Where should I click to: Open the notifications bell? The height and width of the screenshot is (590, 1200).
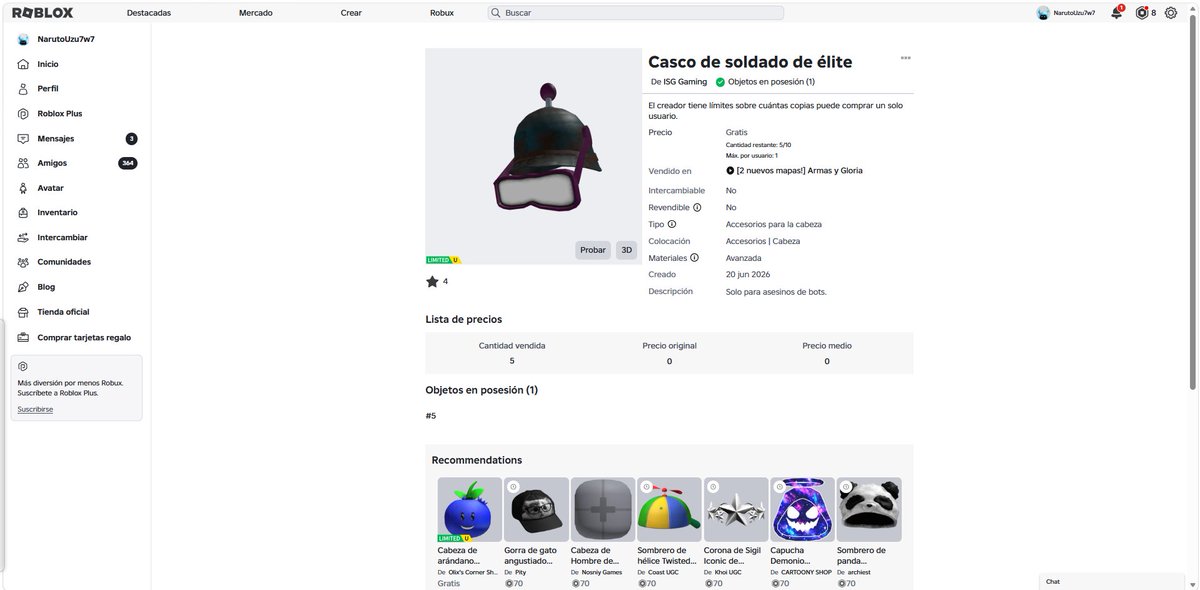1116,13
